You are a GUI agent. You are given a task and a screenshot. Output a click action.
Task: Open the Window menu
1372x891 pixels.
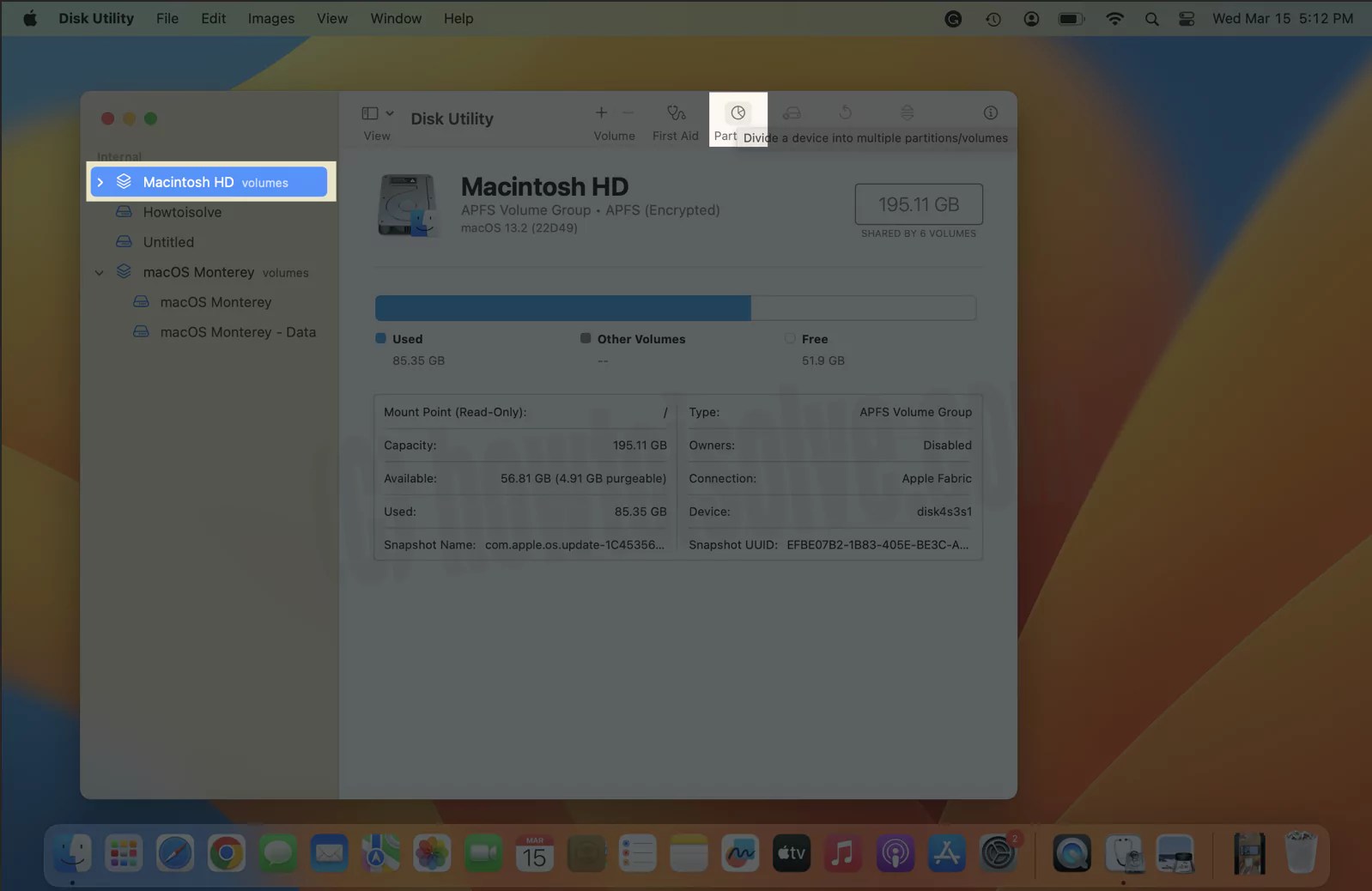pos(396,18)
